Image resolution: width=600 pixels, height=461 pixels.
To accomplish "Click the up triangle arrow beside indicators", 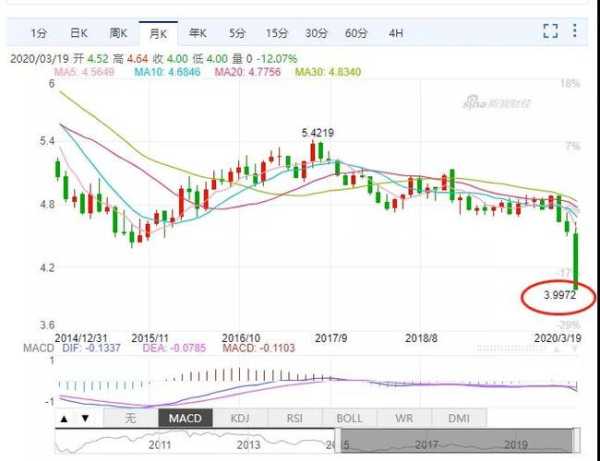I will coord(64,418).
